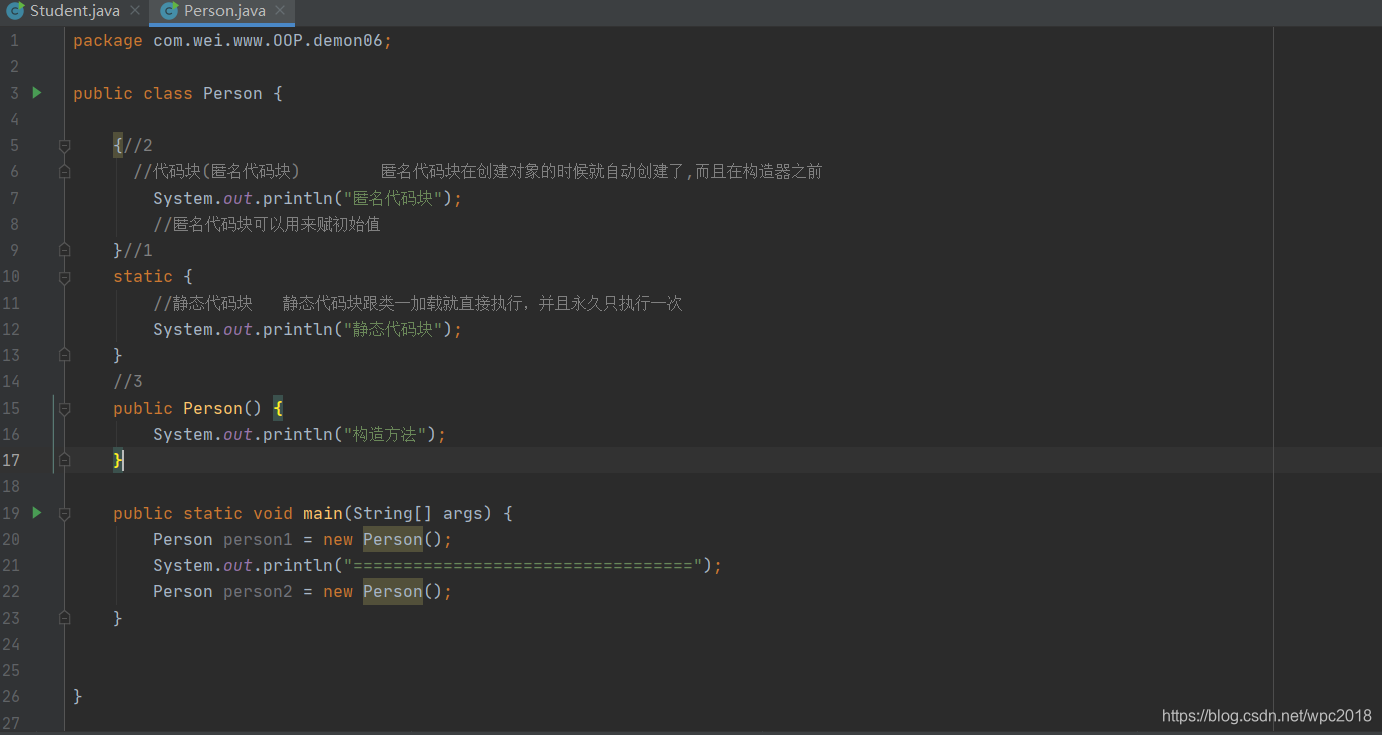
Task: Select the Person.java tab
Action: point(225,12)
